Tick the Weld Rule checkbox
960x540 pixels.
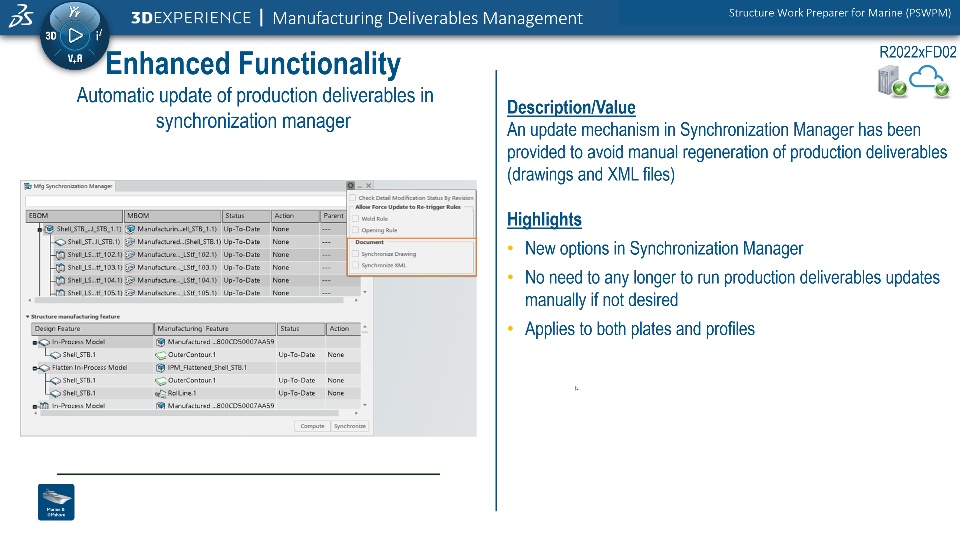click(355, 219)
